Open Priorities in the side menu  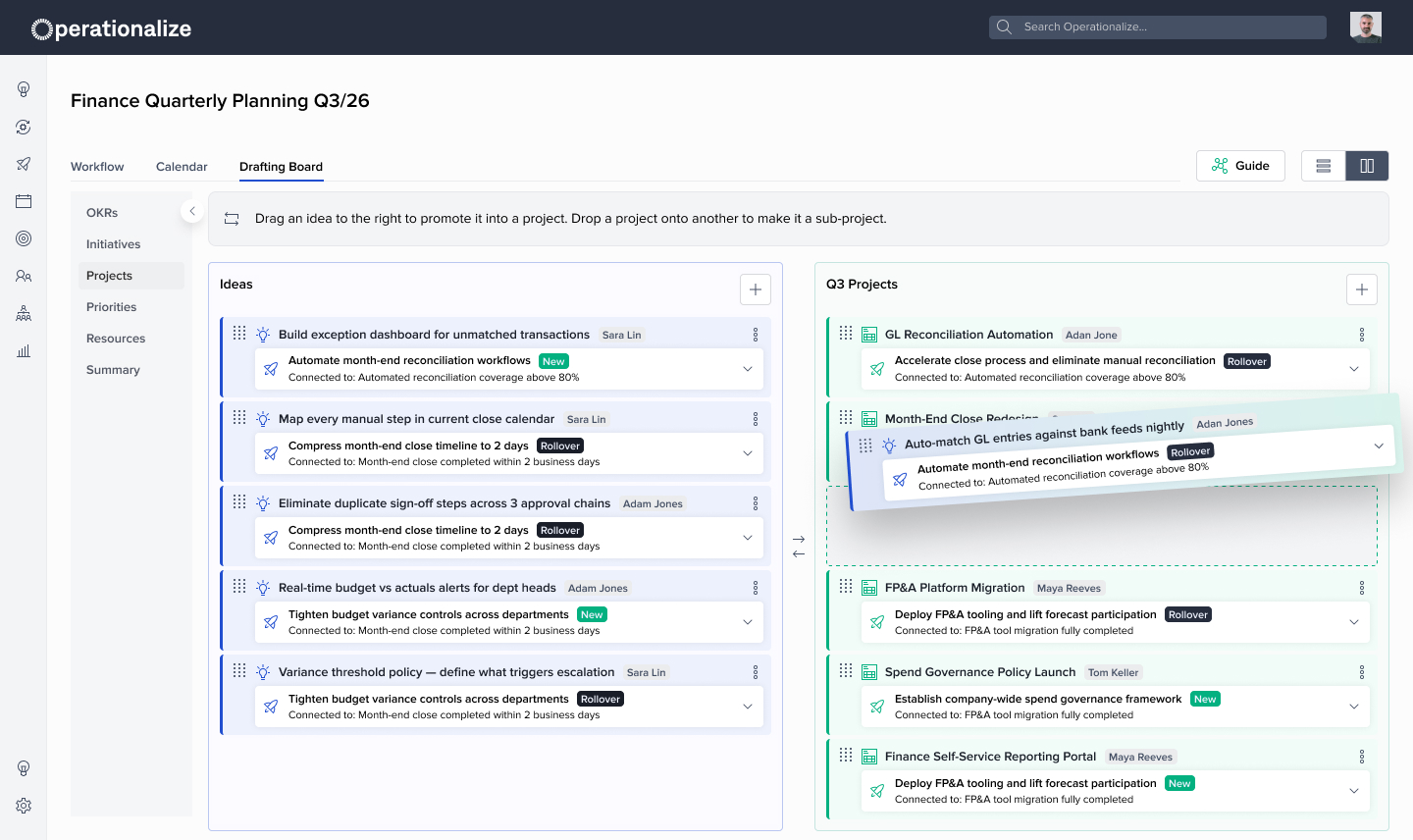(131, 307)
